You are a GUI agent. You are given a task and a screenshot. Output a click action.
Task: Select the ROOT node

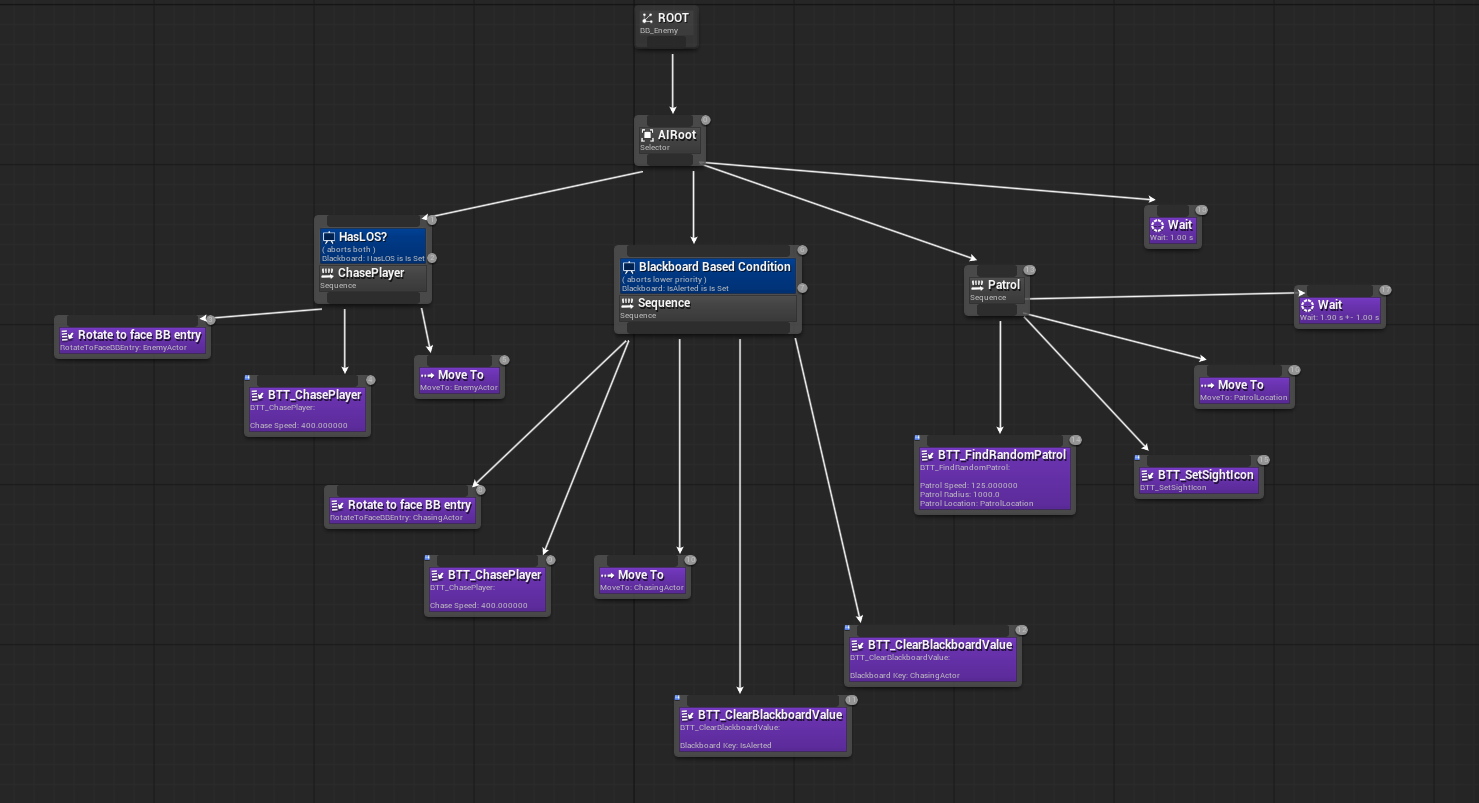point(666,24)
